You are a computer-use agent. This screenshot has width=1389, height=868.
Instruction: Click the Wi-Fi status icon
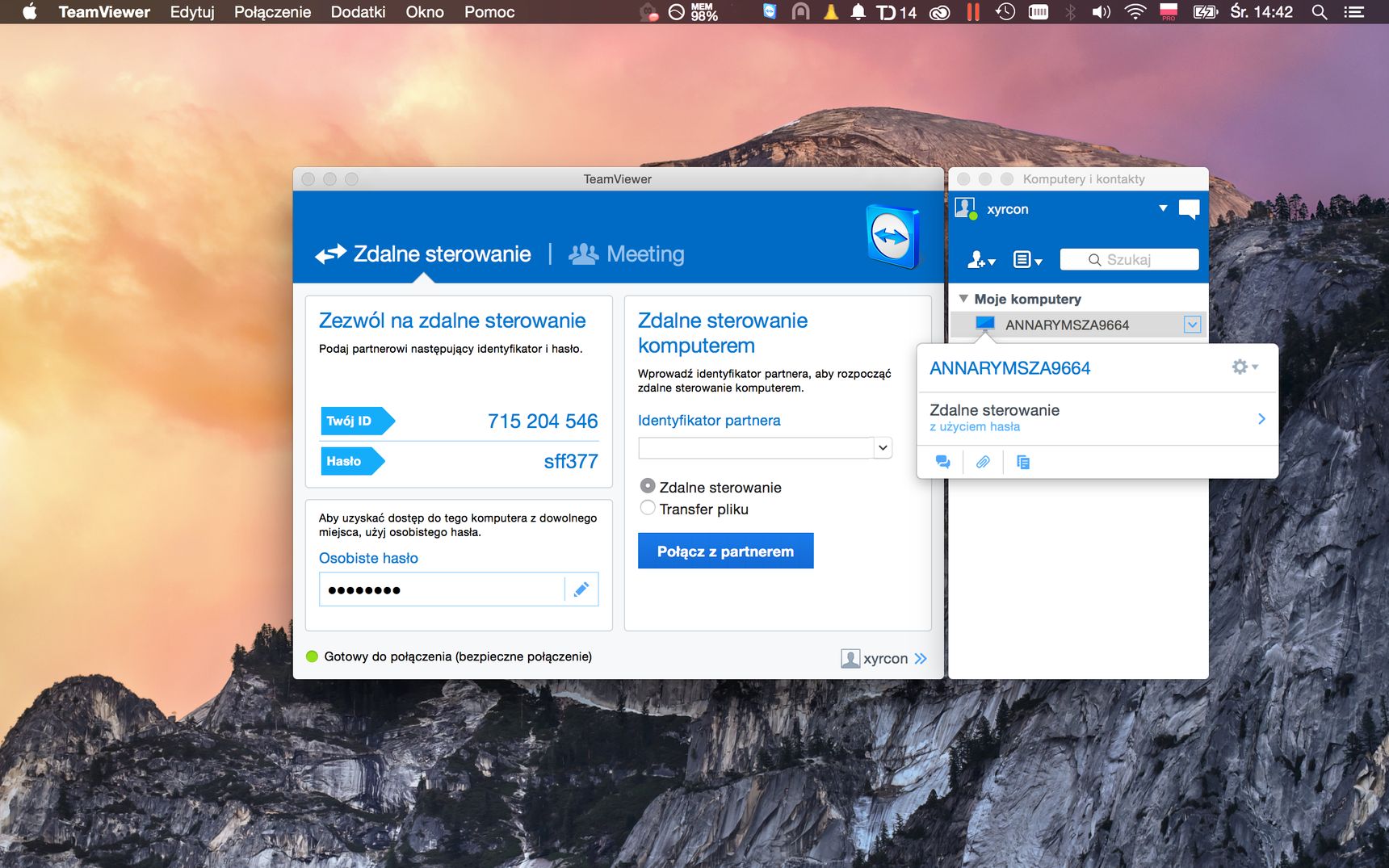1135,12
